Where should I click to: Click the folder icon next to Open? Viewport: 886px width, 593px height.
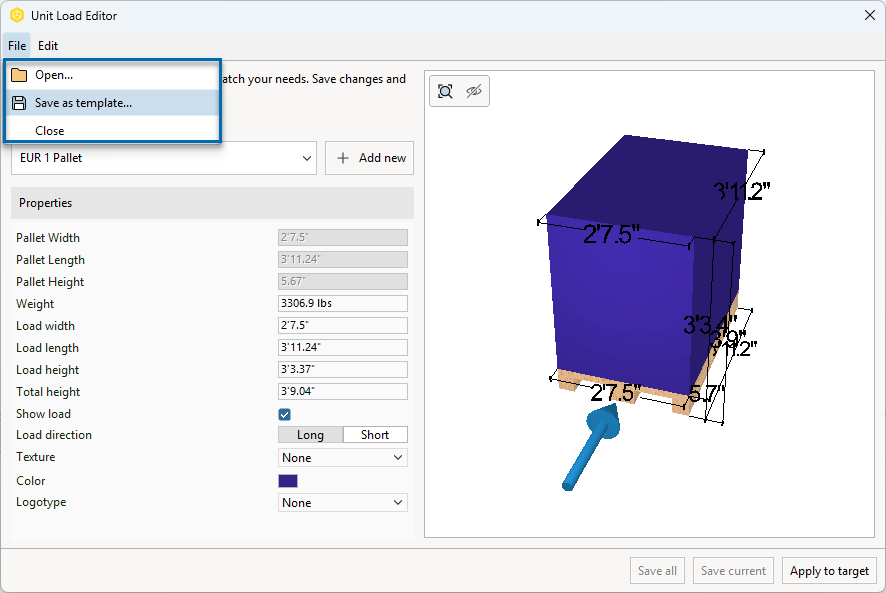[x=19, y=75]
